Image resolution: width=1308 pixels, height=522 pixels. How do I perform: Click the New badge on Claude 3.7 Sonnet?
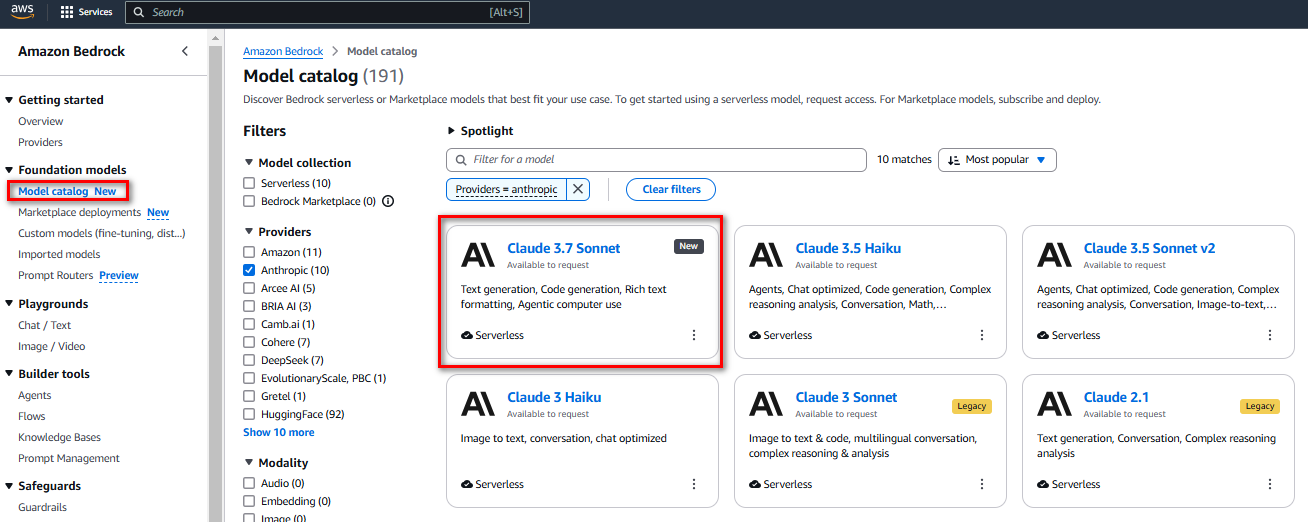pyautogui.click(x=688, y=246)
